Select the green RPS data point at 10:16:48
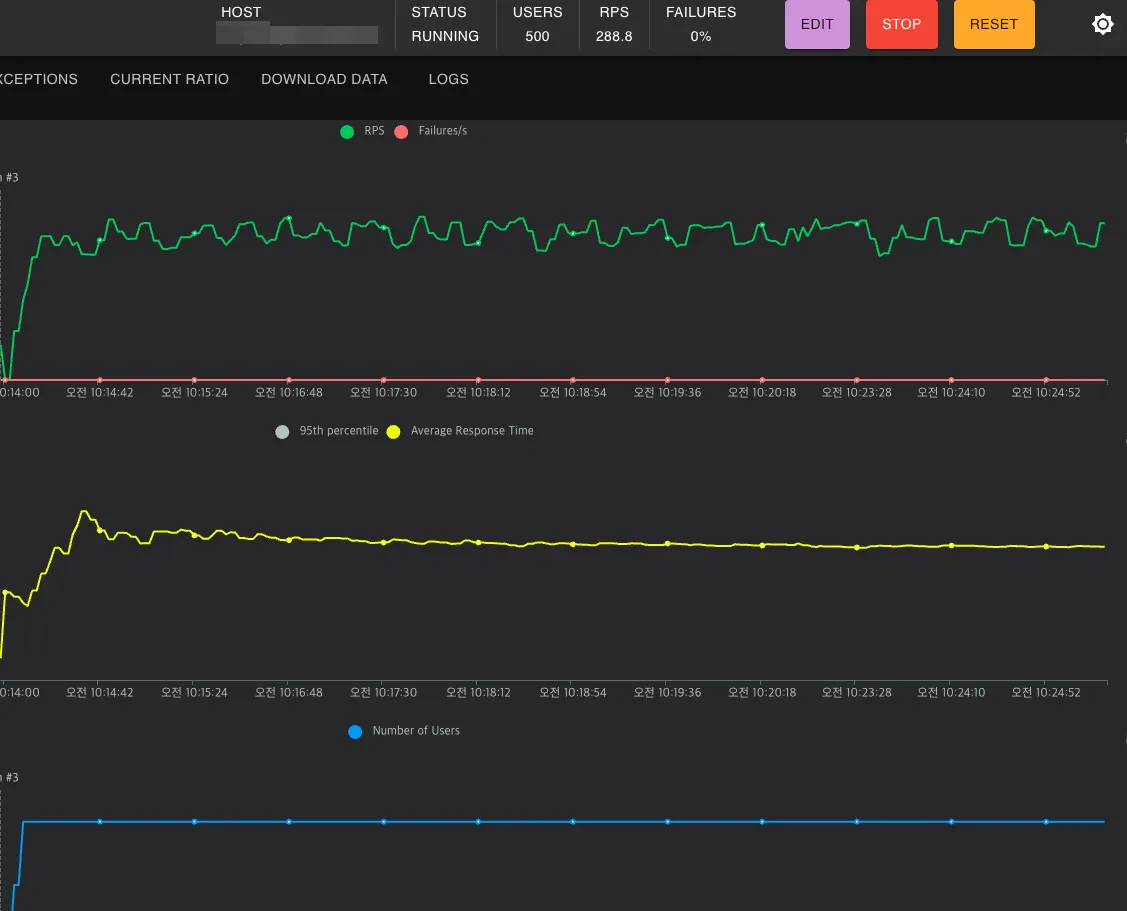 [289, 217]
